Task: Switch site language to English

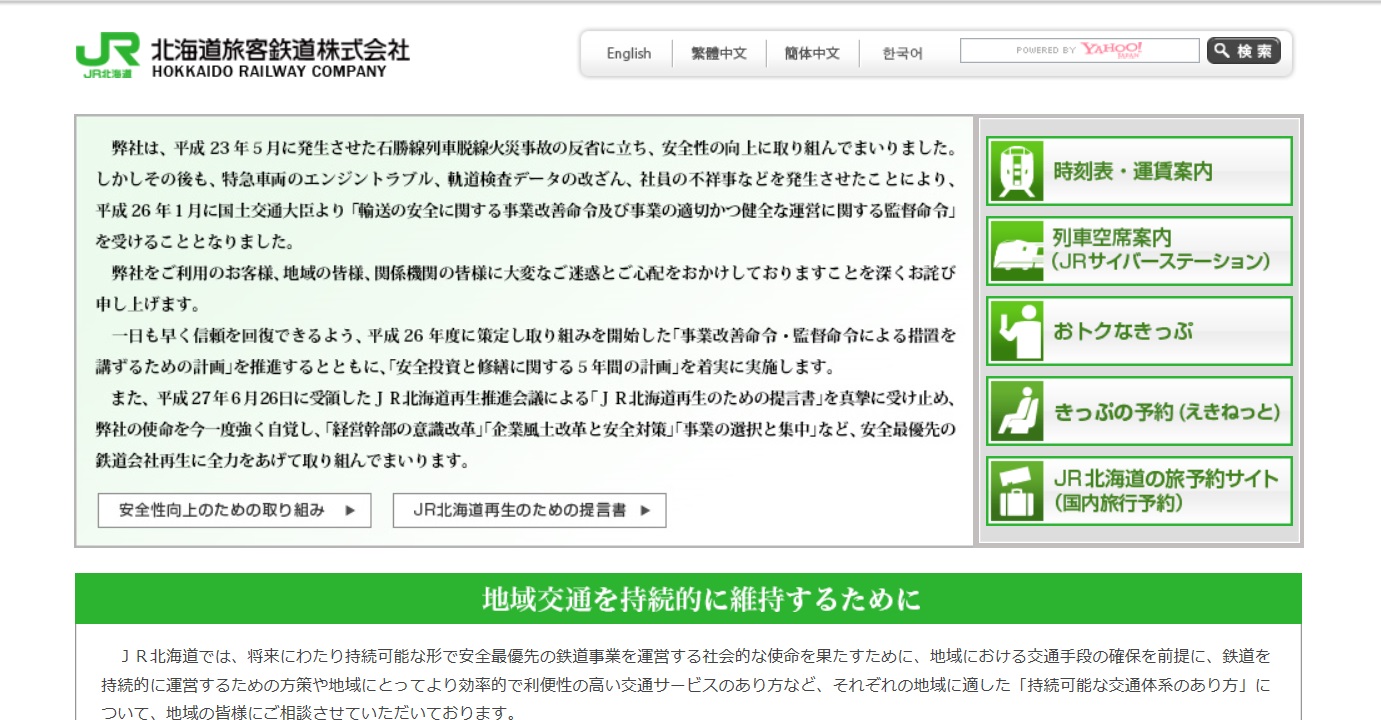Action: [x=628, y=54]
